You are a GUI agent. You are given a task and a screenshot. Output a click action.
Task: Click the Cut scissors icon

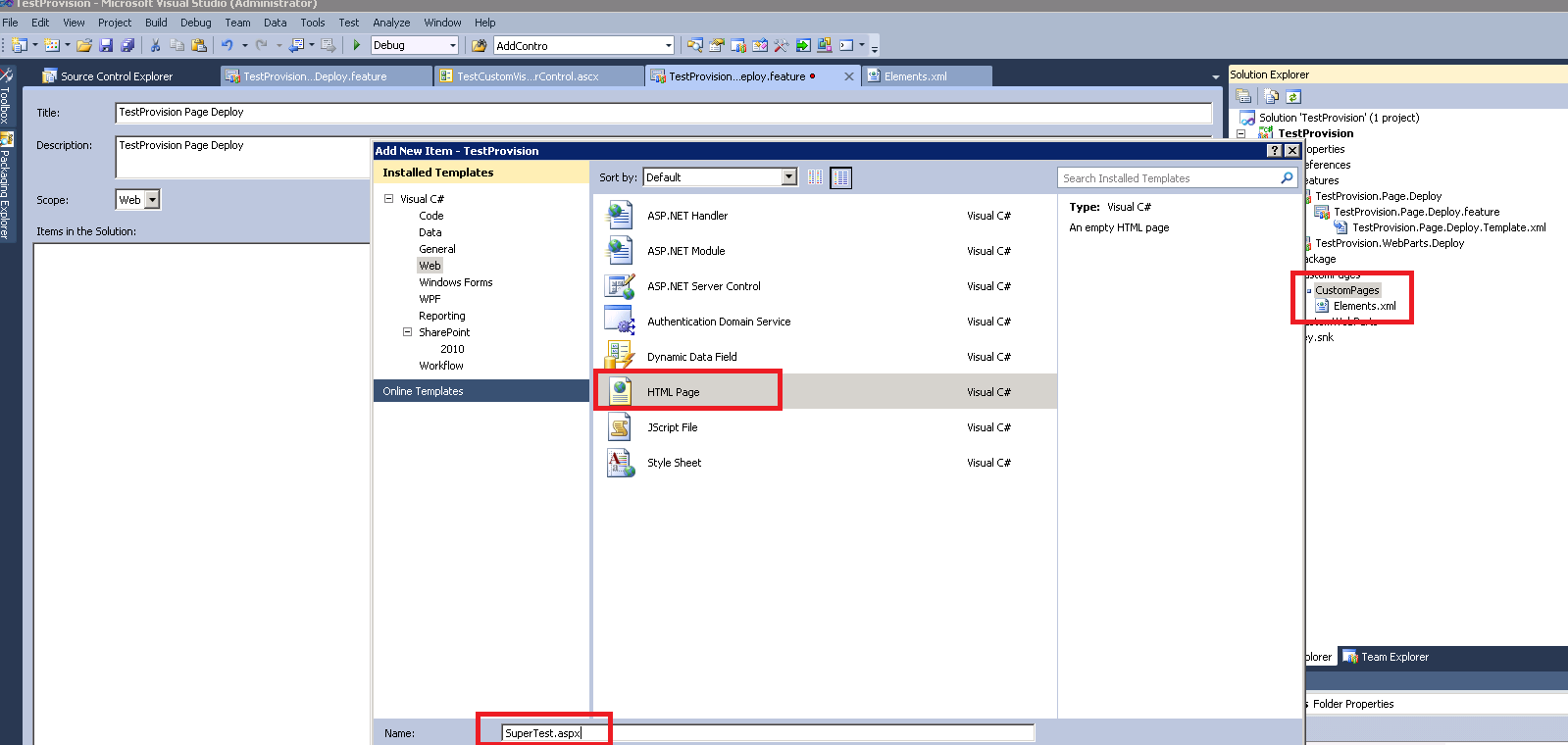155,45
